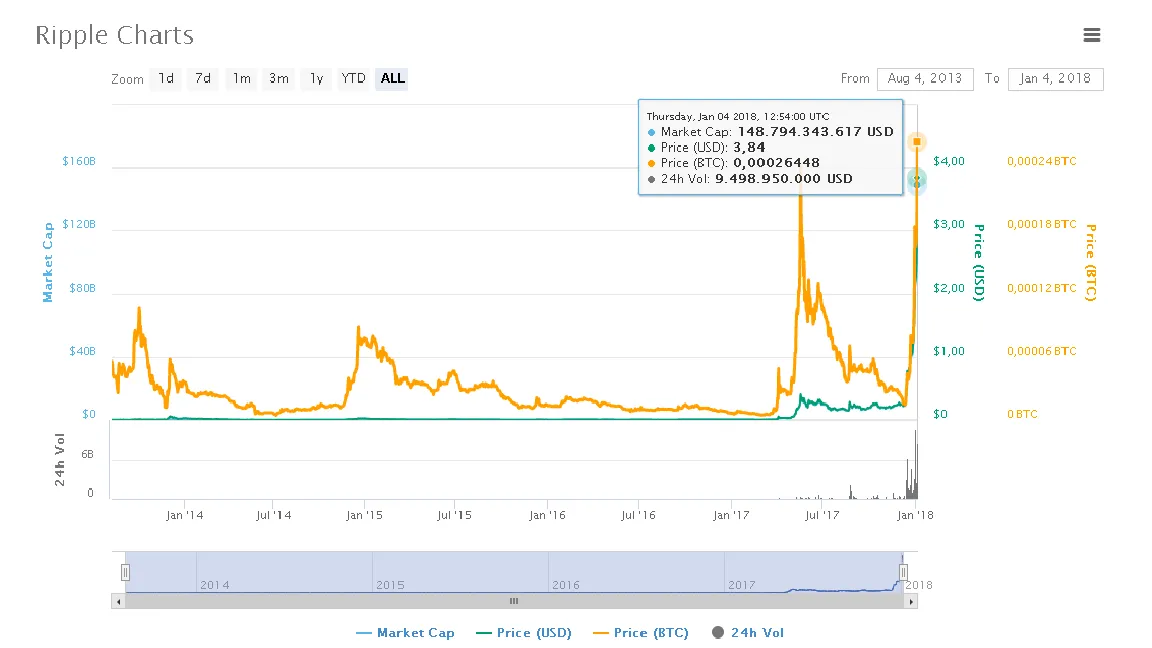Click the 24h Vol vertical axis title
This screenshot has height=648, width=1152.
click(x=60, y=460)
